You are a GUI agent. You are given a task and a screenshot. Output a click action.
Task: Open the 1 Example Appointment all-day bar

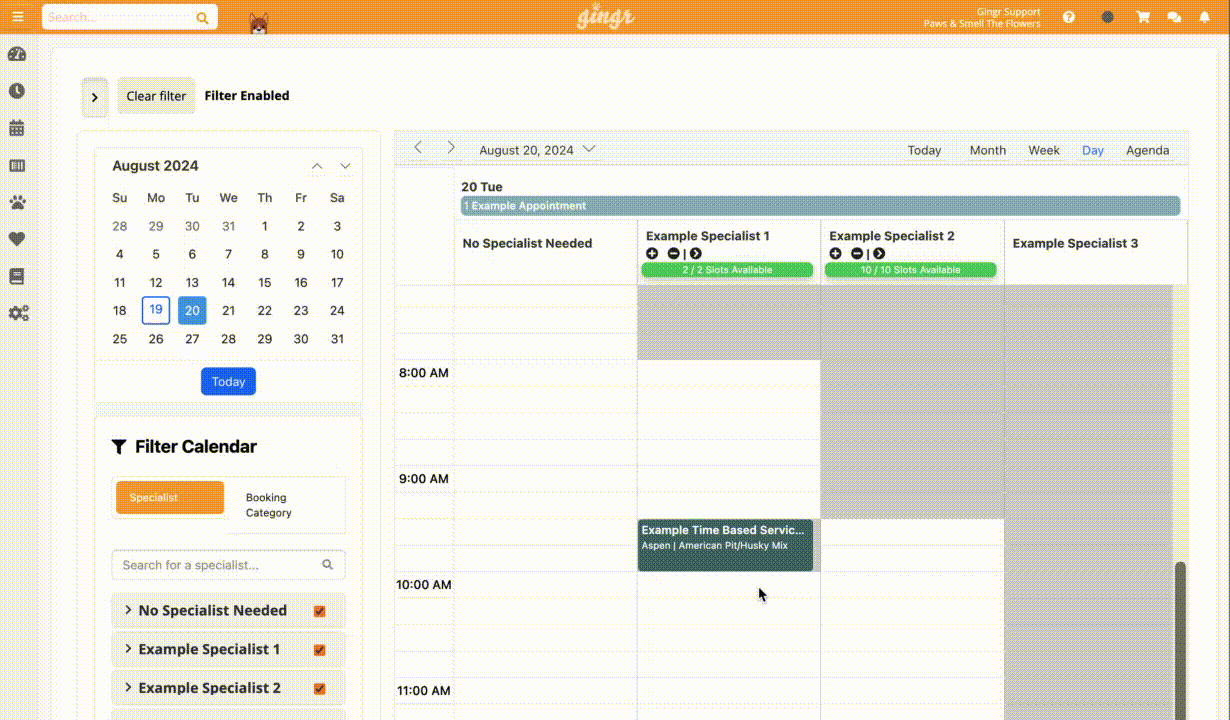point(820,206)
